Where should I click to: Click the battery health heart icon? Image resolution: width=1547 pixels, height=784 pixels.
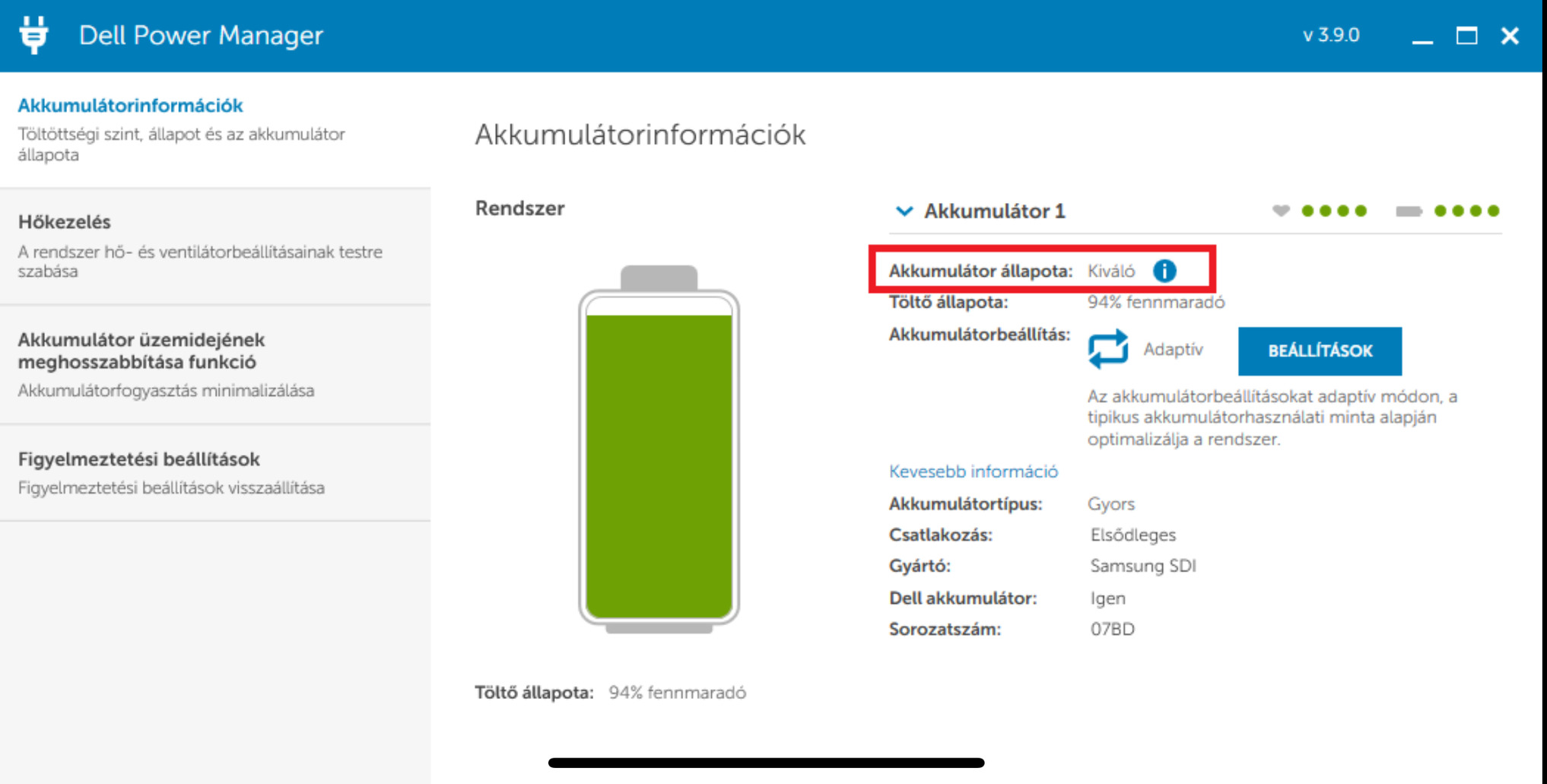tap(1281, 211)
